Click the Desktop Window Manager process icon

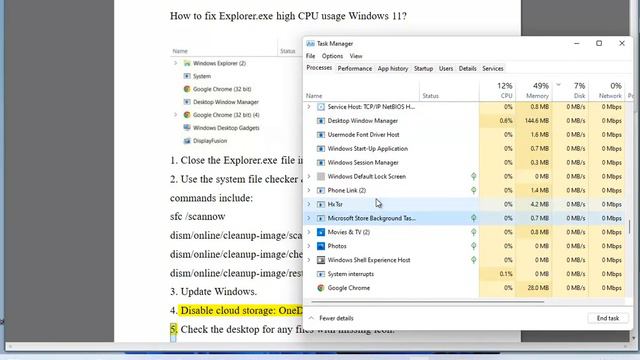pyautogui.click(x=321, y=121)
